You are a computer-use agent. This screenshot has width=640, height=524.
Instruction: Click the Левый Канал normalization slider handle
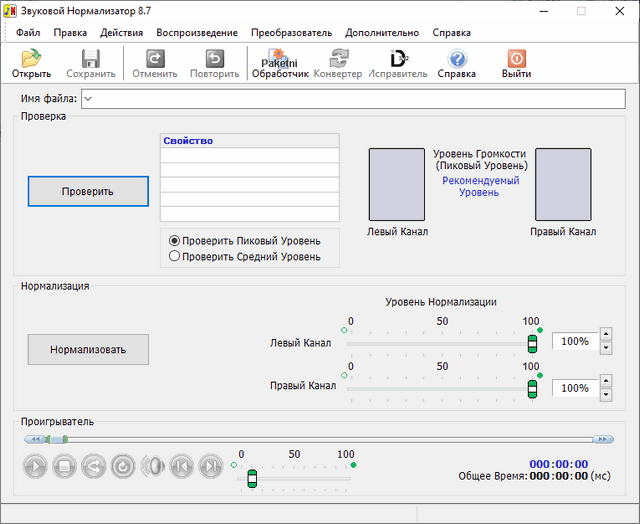pos(532,343)
